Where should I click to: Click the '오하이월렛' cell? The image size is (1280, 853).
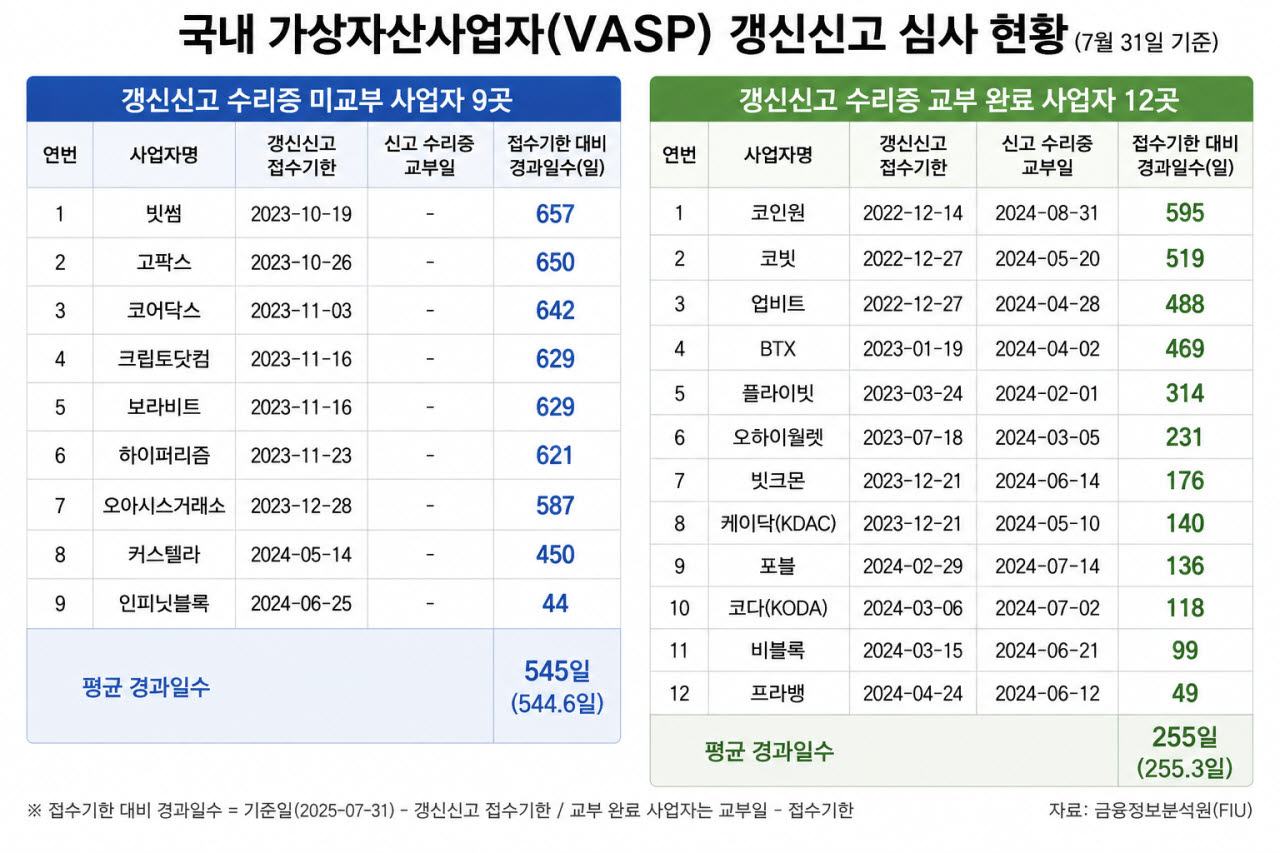tap(778, 437)
